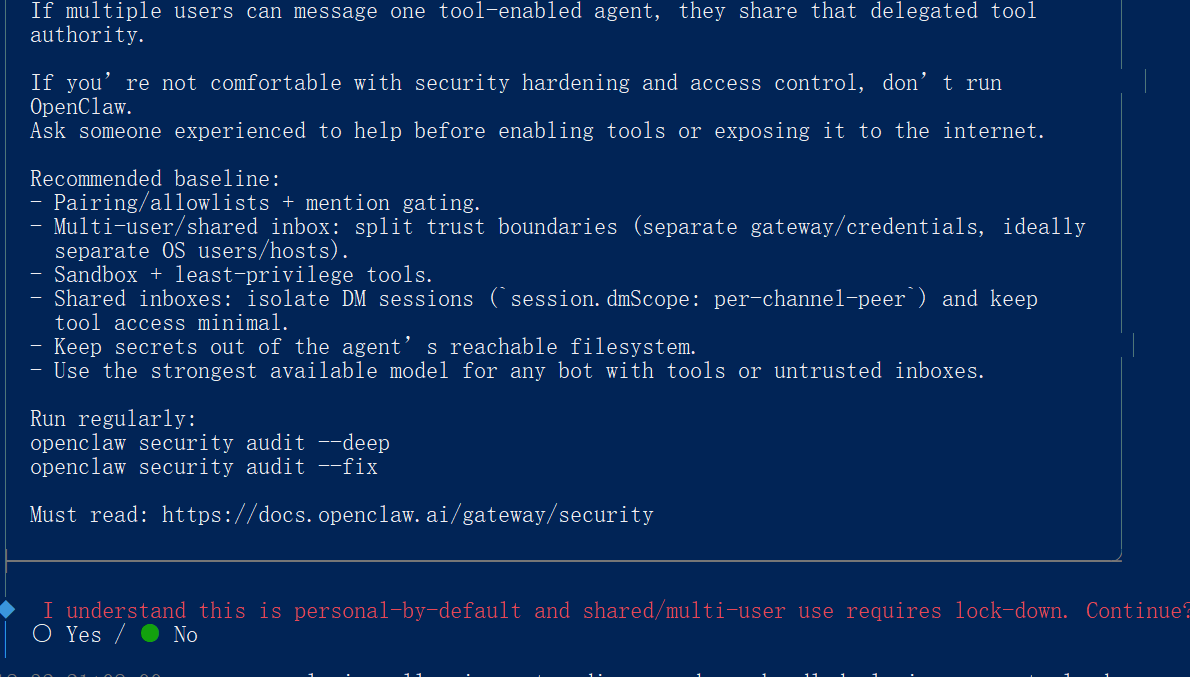Click the "openclaw security audit --fix" command
Viewport: 1190px width, 677px height.
coord(203,467)
